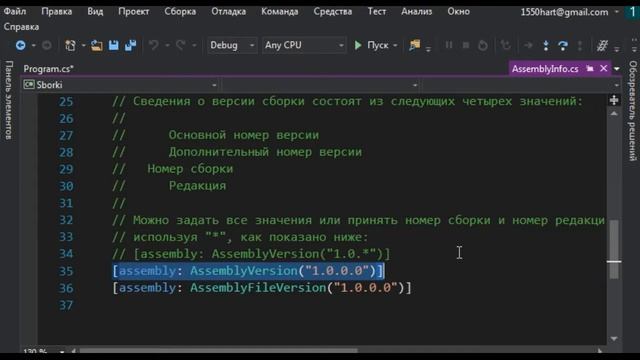Image resolution: width=640 pixels, height=360 pixels.
Task: Click the AssemblyVersion("1.0.0.0") selected line
Action: (248, 271)
